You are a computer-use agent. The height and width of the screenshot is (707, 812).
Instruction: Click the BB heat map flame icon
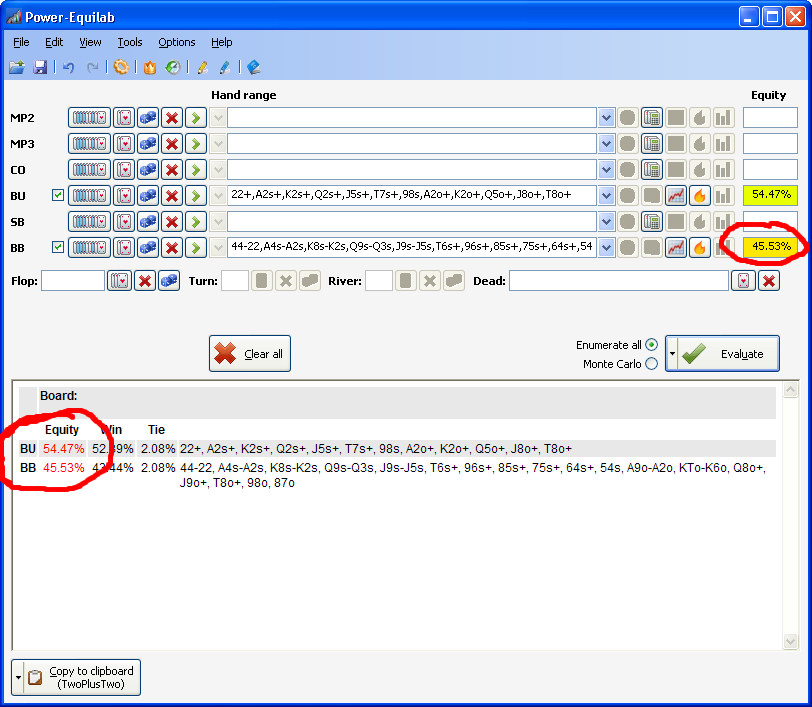pos(700,248)
